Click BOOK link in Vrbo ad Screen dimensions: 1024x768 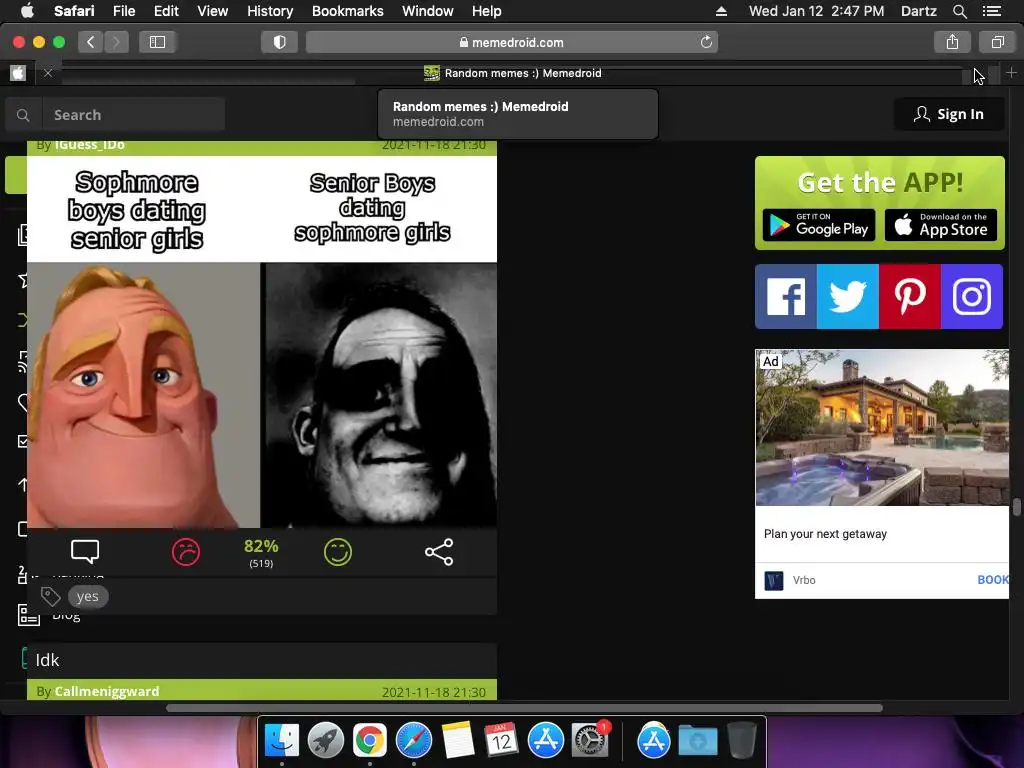coord(993,580)
